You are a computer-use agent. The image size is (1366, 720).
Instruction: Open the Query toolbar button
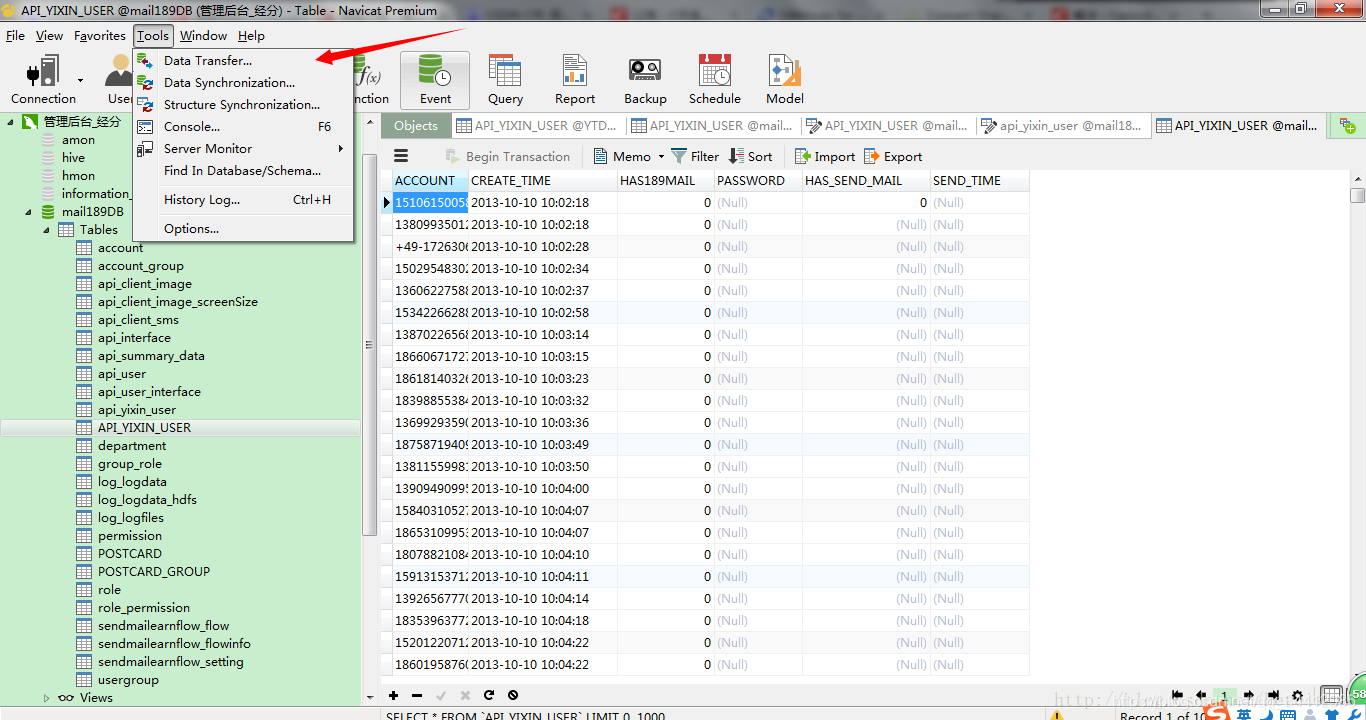click(x=505, y=80)
